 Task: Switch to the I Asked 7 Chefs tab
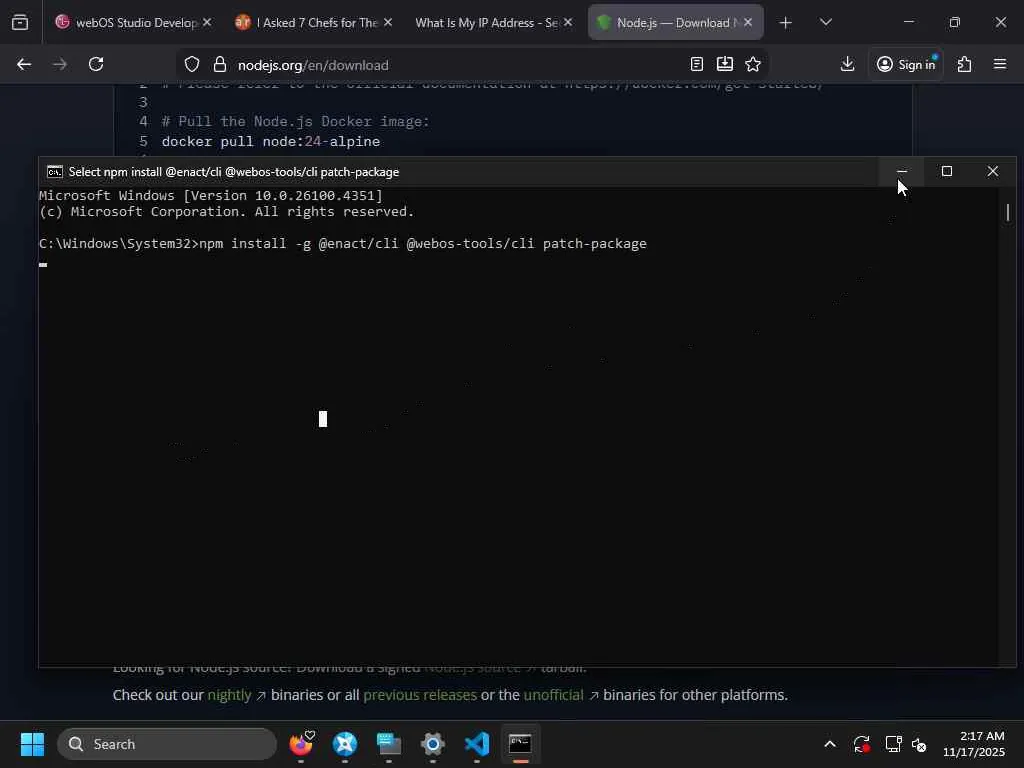pos(306,23)
